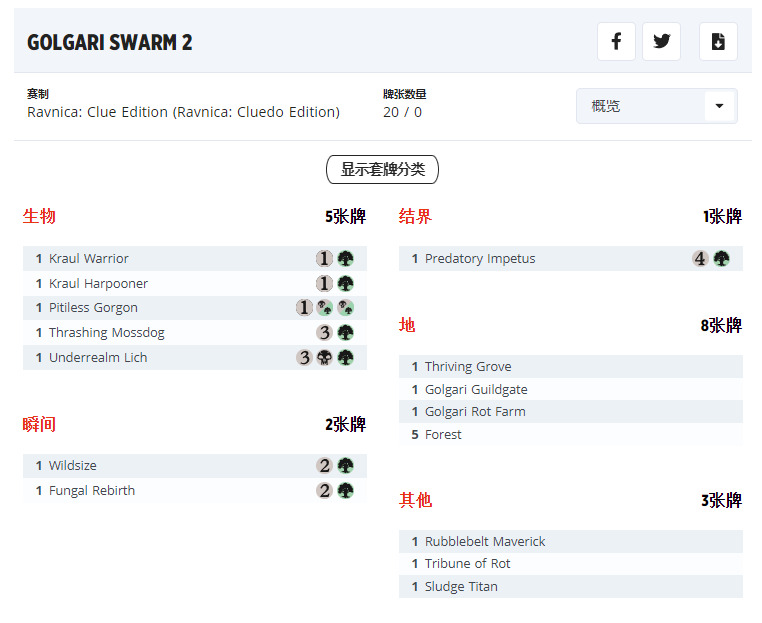762x623 pixels.
Task: Click the 生物 creature section header
Action: click(x=39, y=217)
